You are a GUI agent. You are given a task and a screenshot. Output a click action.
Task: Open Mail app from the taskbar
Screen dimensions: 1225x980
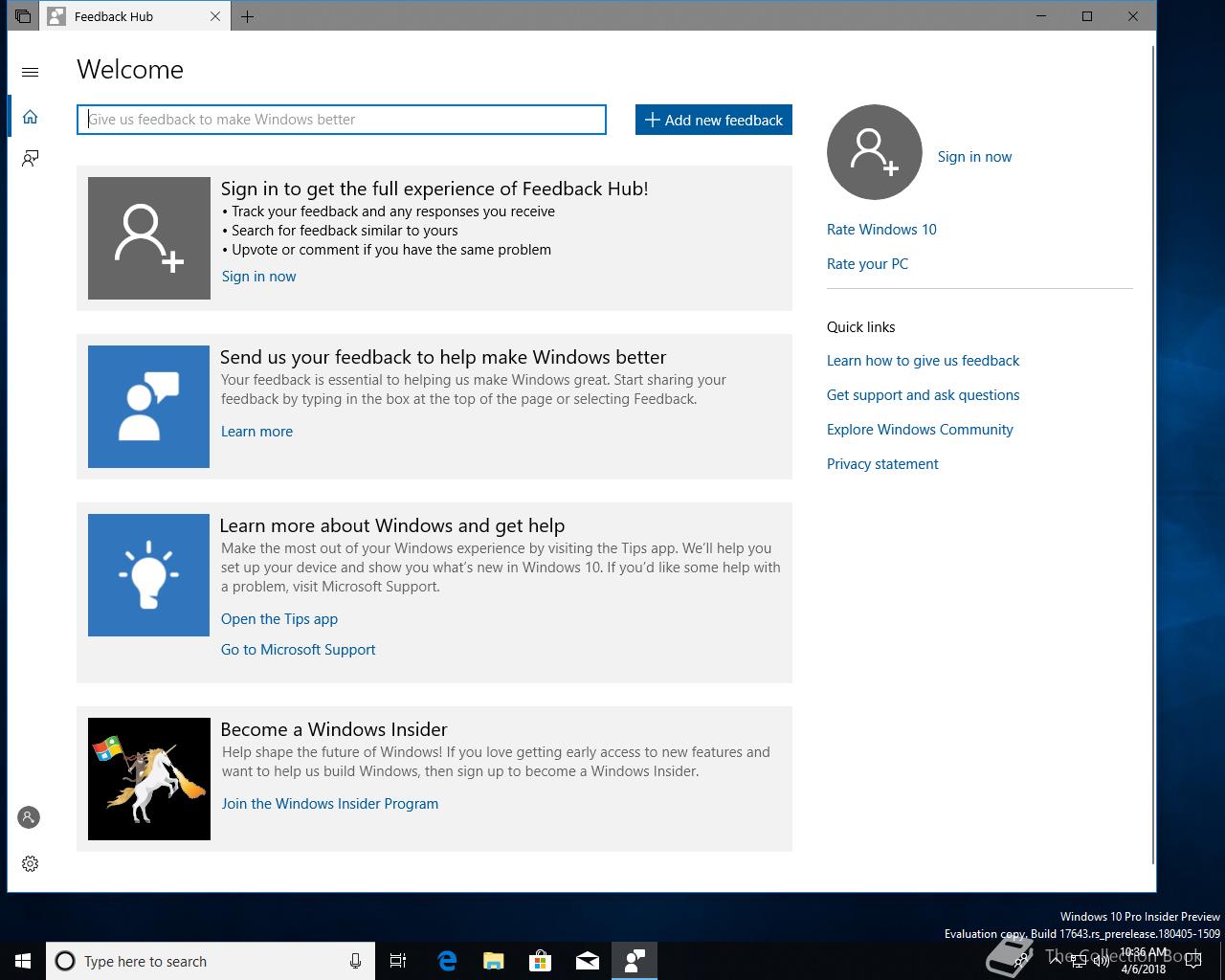587,961
